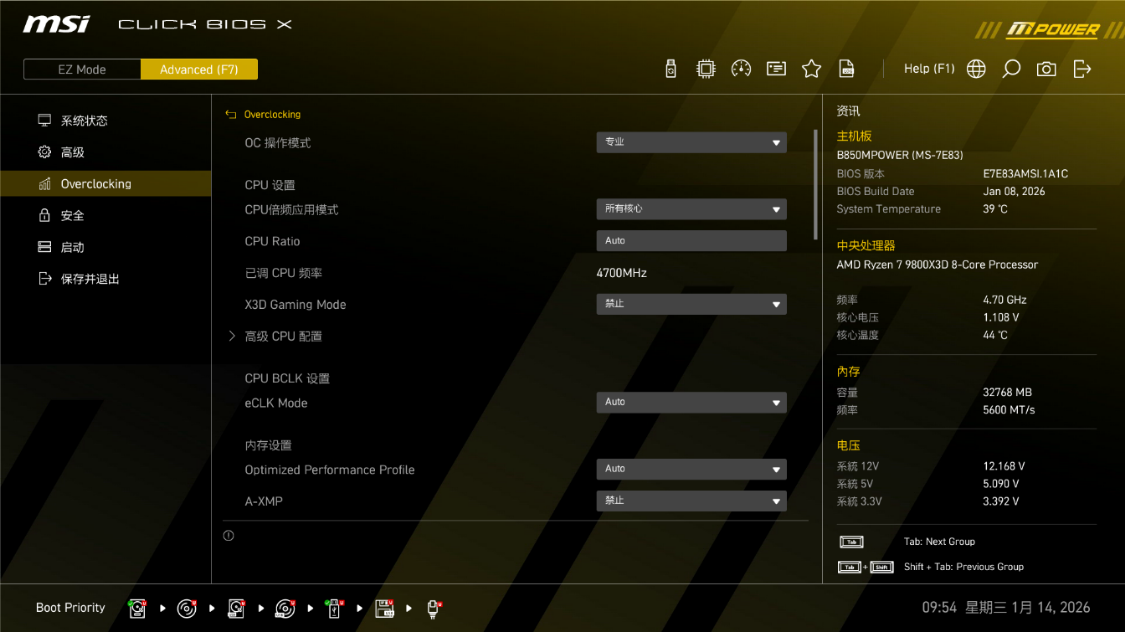Open the hardware monitor gauge icon
The width and height of the screenshot is (1125, 632).
point(741,69)
